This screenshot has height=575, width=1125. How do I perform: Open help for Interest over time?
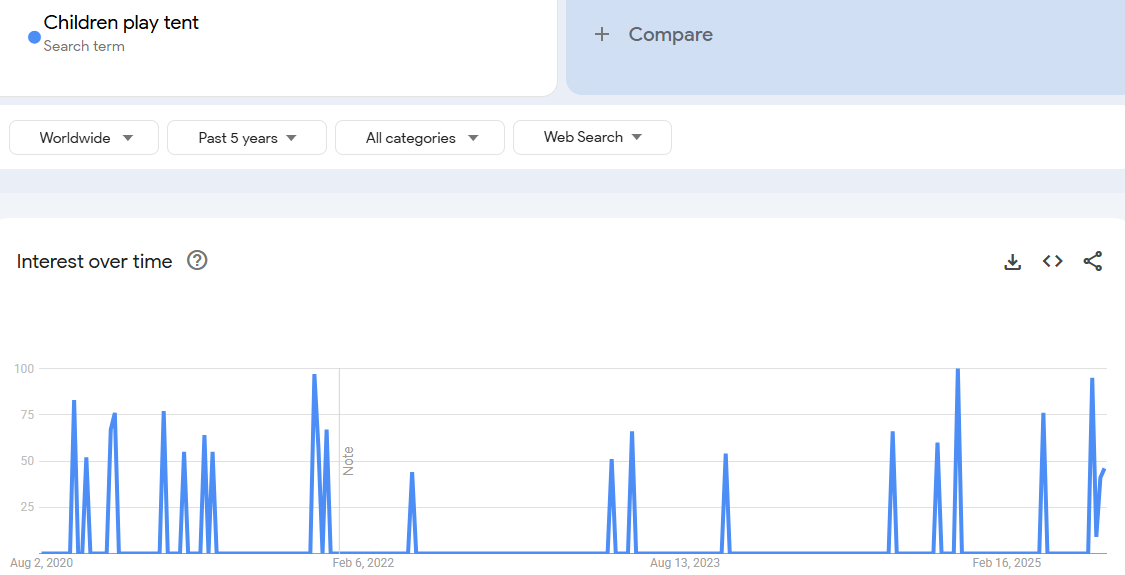click(197, 261)
